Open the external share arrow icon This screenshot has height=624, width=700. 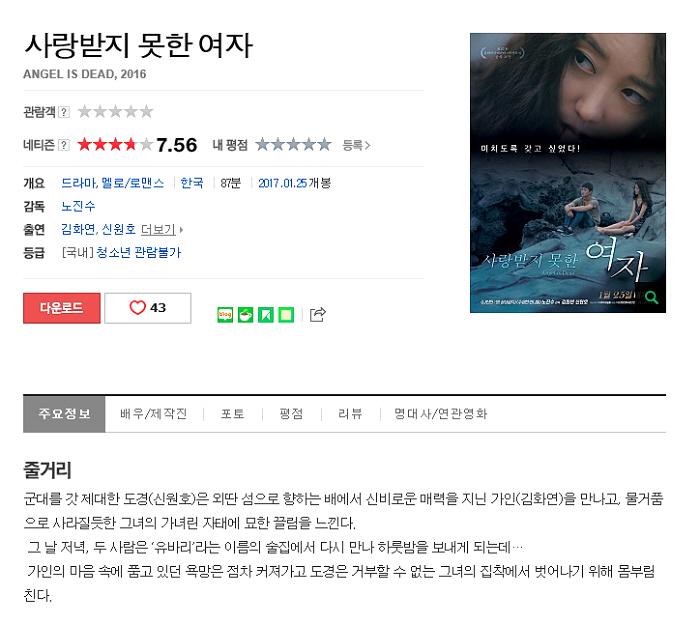tap(318, 314)
